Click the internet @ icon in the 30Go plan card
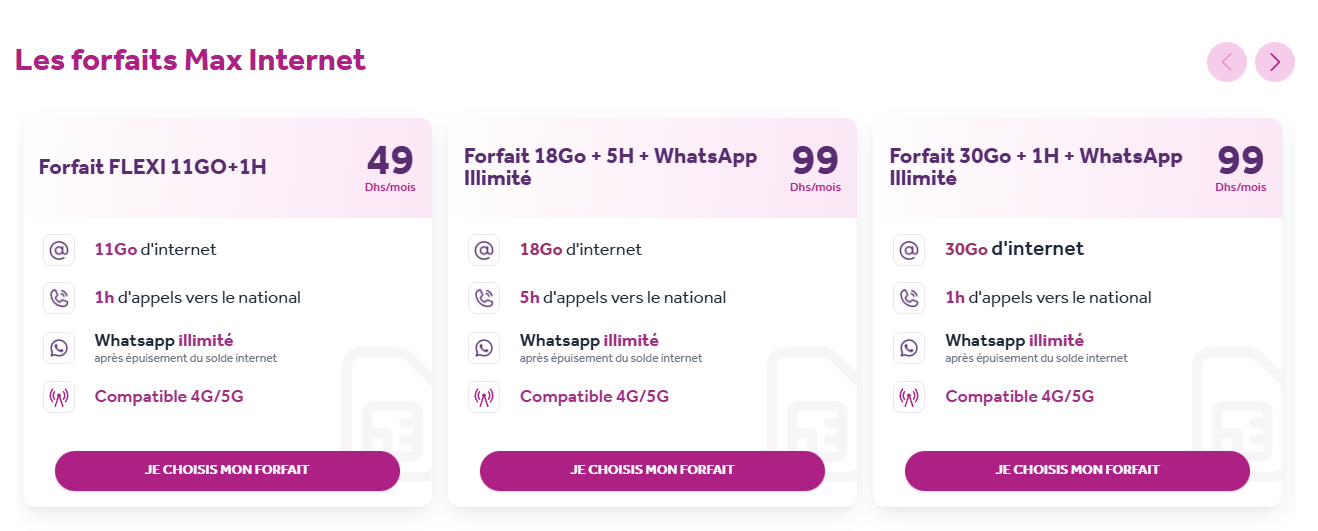This screenshot has height=531, width=1318. coord(909,250)
